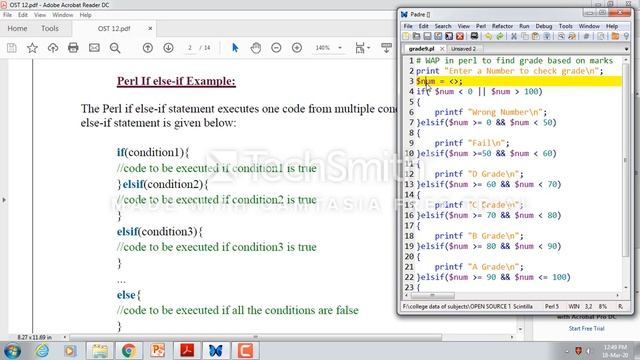This screenshot has width=640, height=360.
Task: Open the Perl menu in Padre
Action: pos(481,26)
